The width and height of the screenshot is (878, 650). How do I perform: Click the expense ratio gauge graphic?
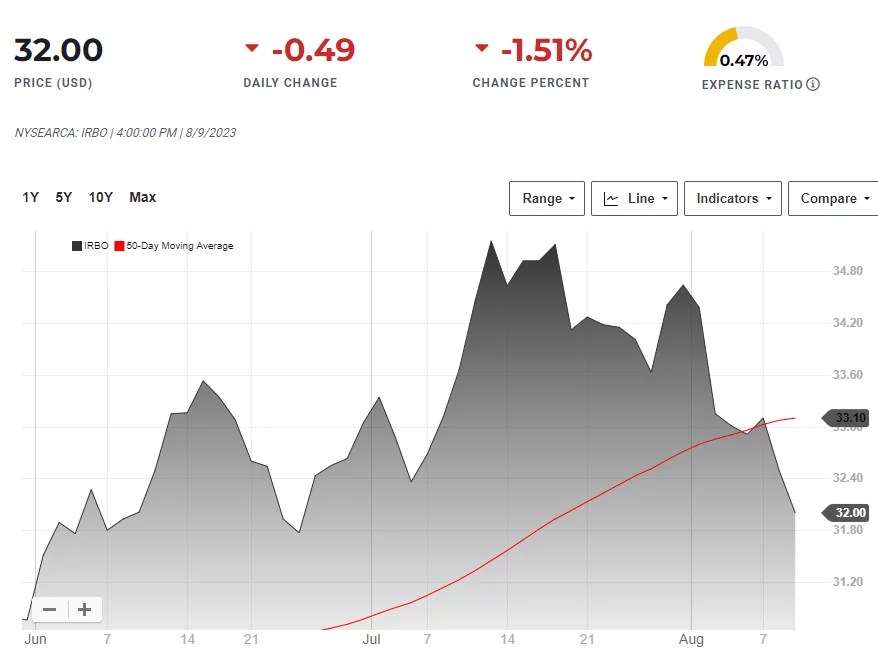(743, 46)
